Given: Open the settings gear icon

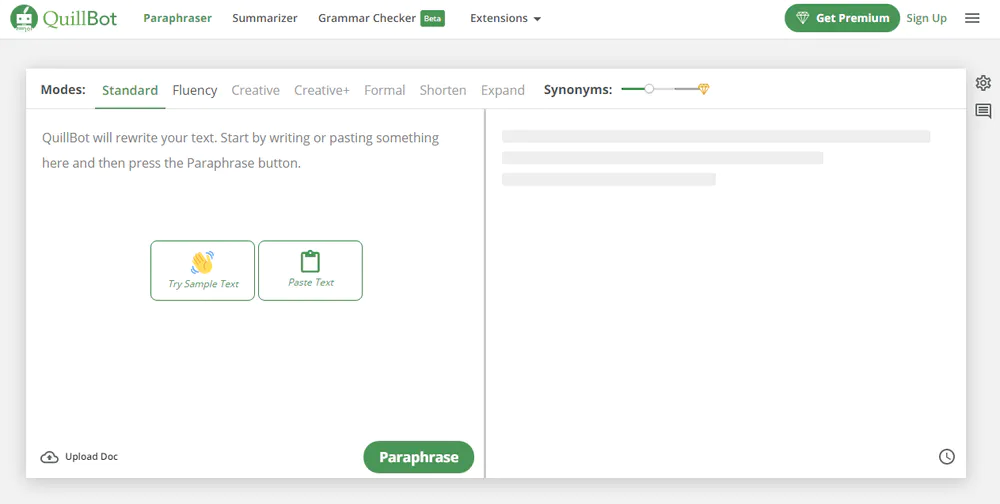Looking at the screenshot, I should pyautogui.click(x=983, y=83).
